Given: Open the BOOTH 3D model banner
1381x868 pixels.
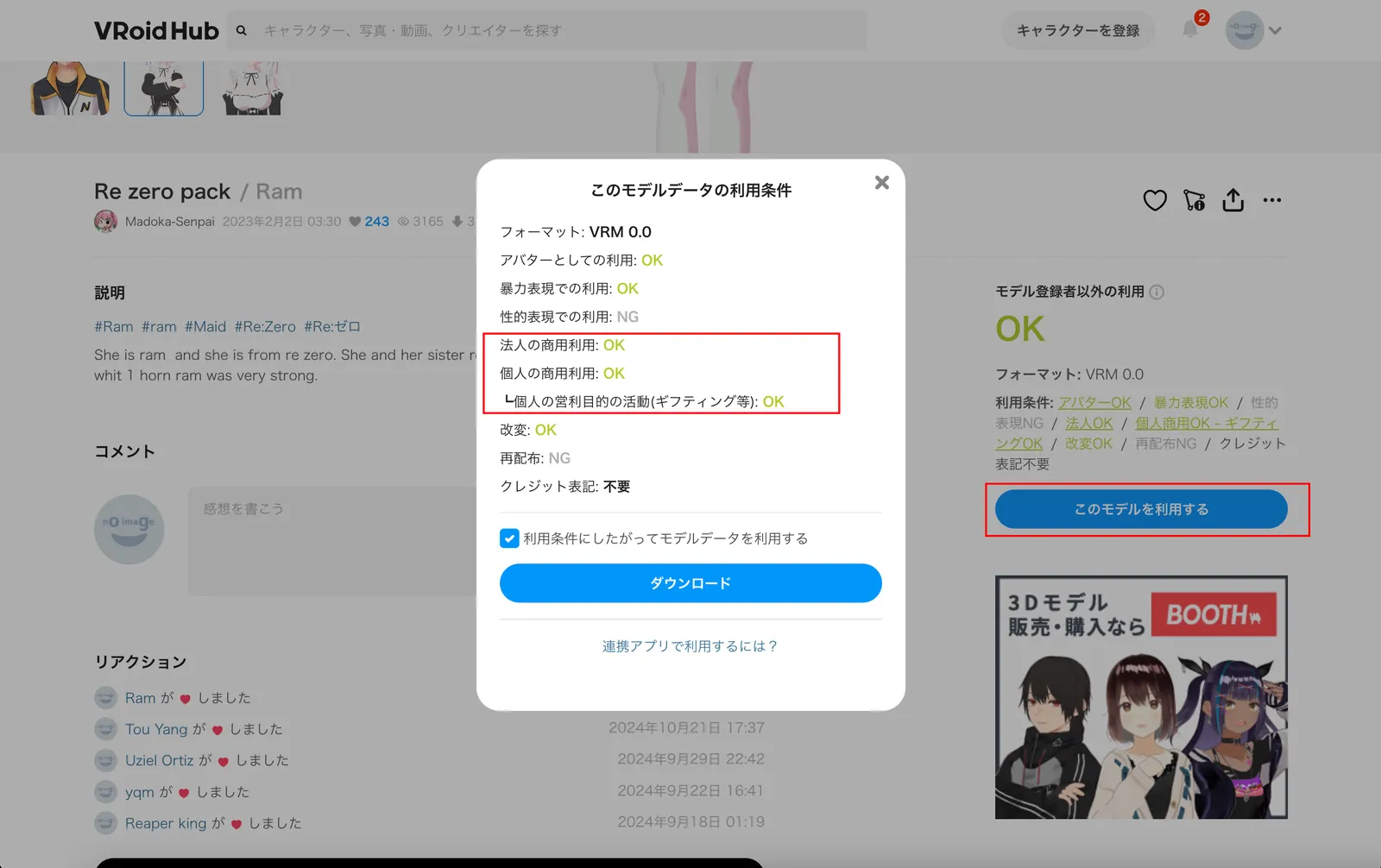Looking at the screenshot, I should click(1141, 697).
